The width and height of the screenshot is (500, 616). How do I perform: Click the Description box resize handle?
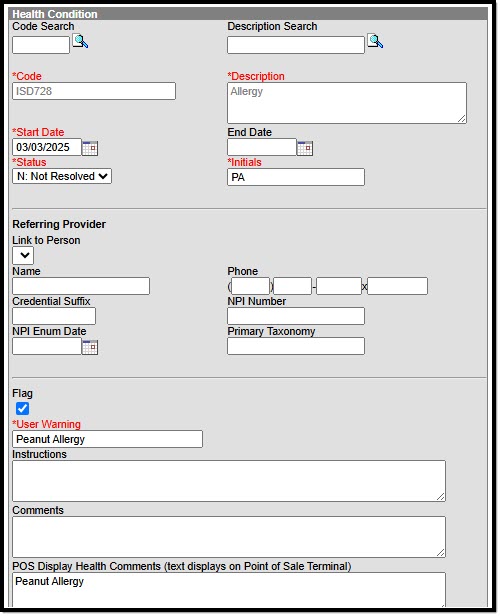coord(462,119)
